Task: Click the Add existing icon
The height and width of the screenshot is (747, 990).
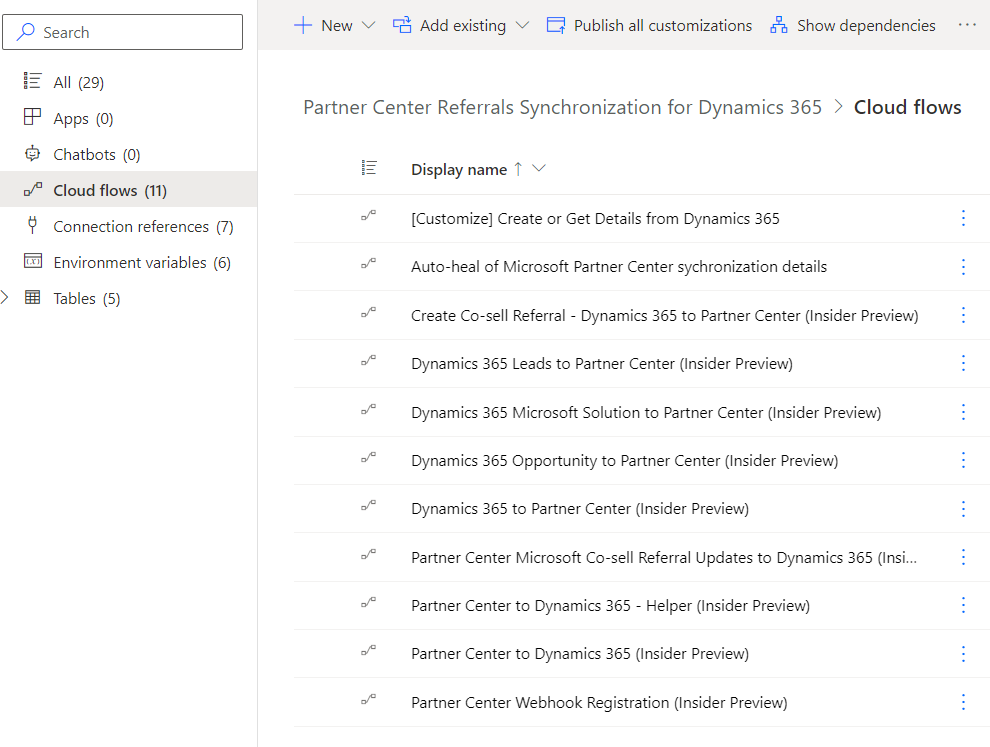Action: point(402,26)
